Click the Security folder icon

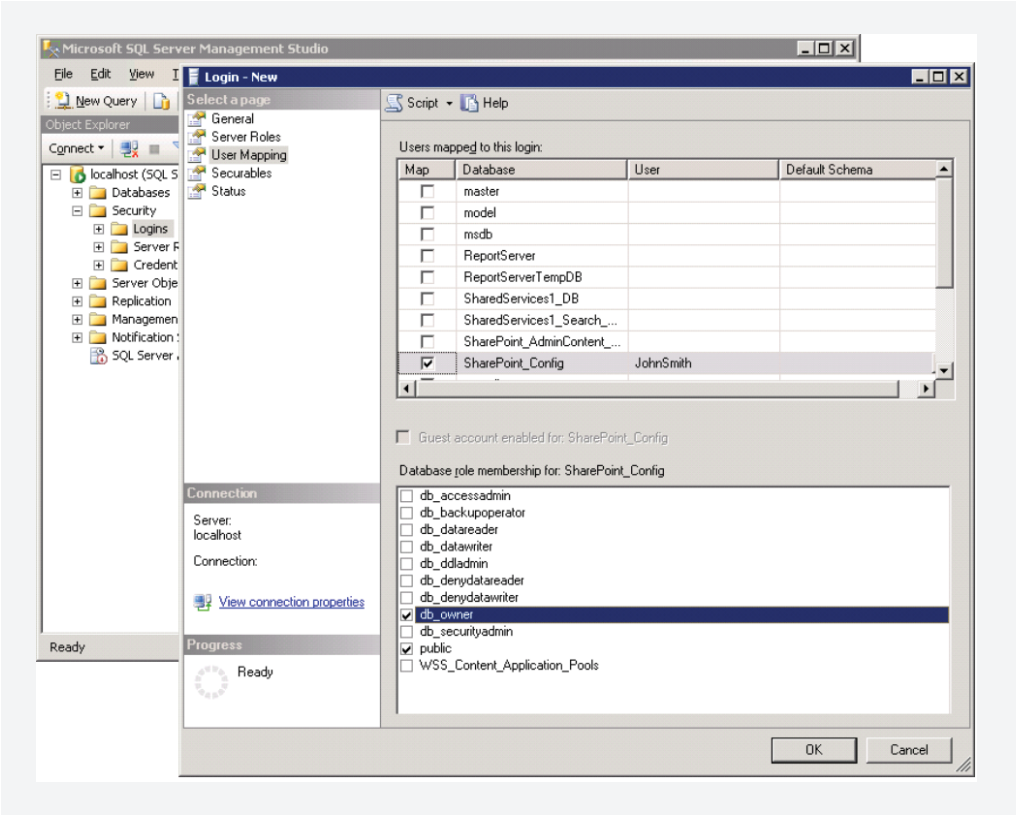coord(98,211)
